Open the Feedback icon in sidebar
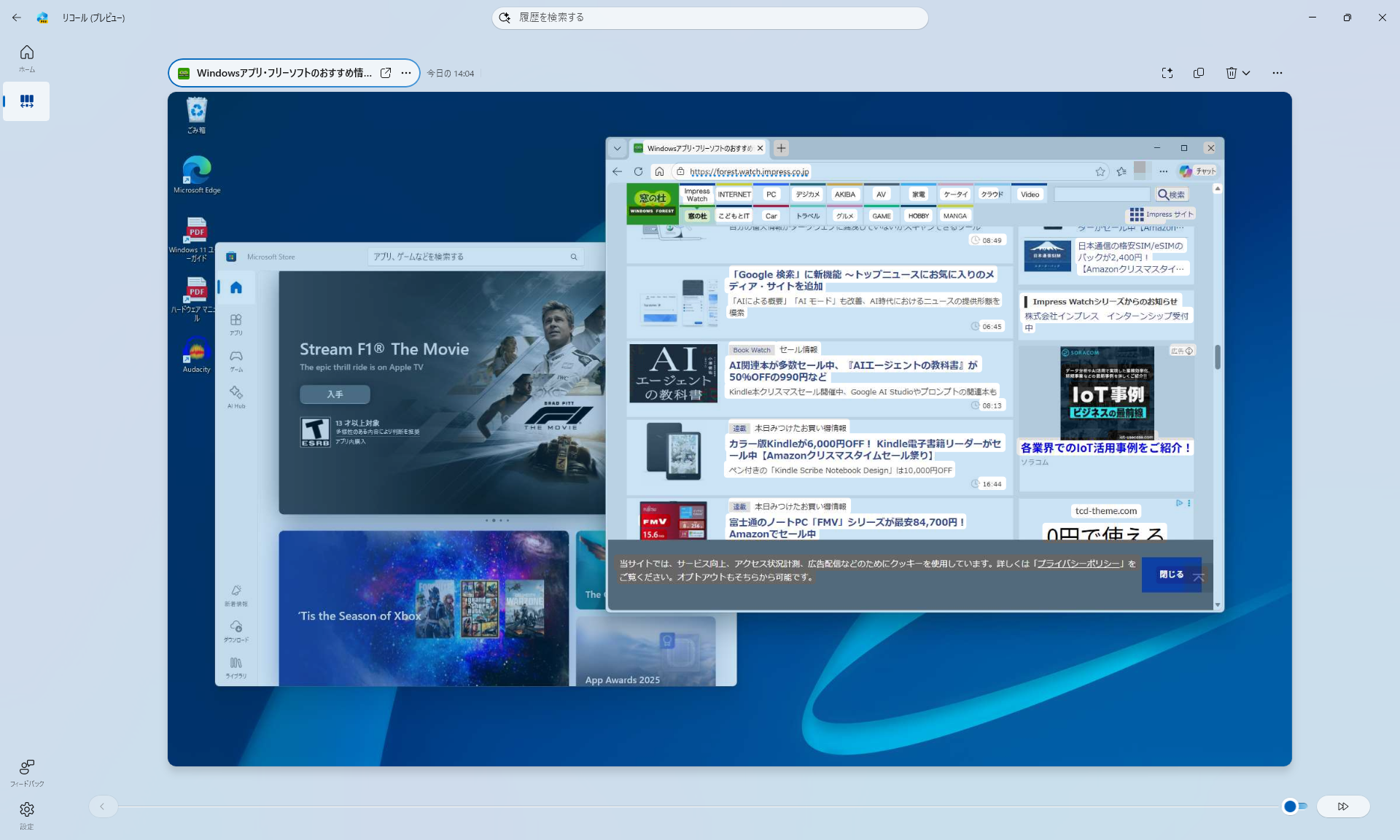1400x840 pixels. pos(26,767)
